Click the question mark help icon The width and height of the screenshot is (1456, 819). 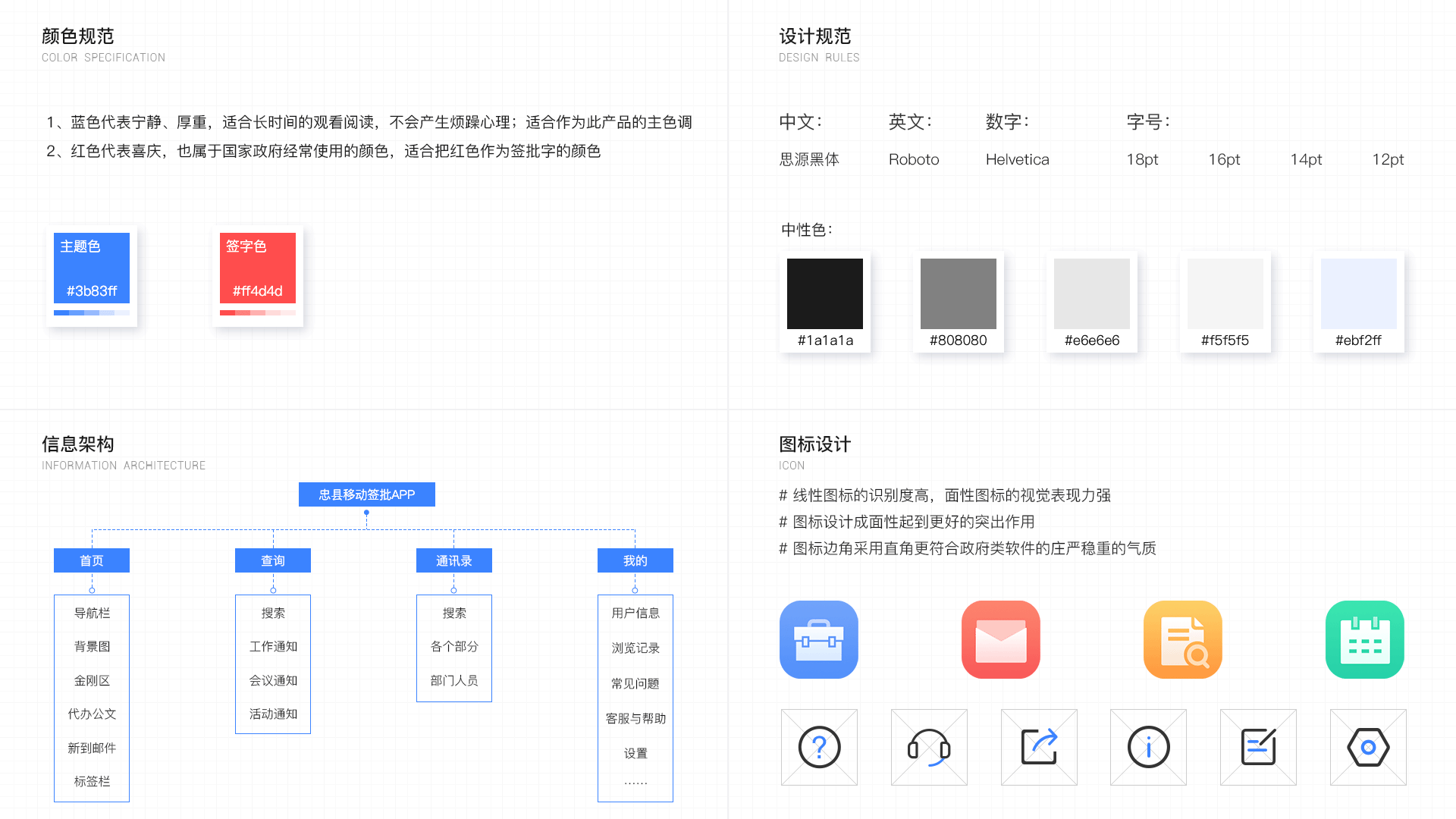(x=819, y=747)
